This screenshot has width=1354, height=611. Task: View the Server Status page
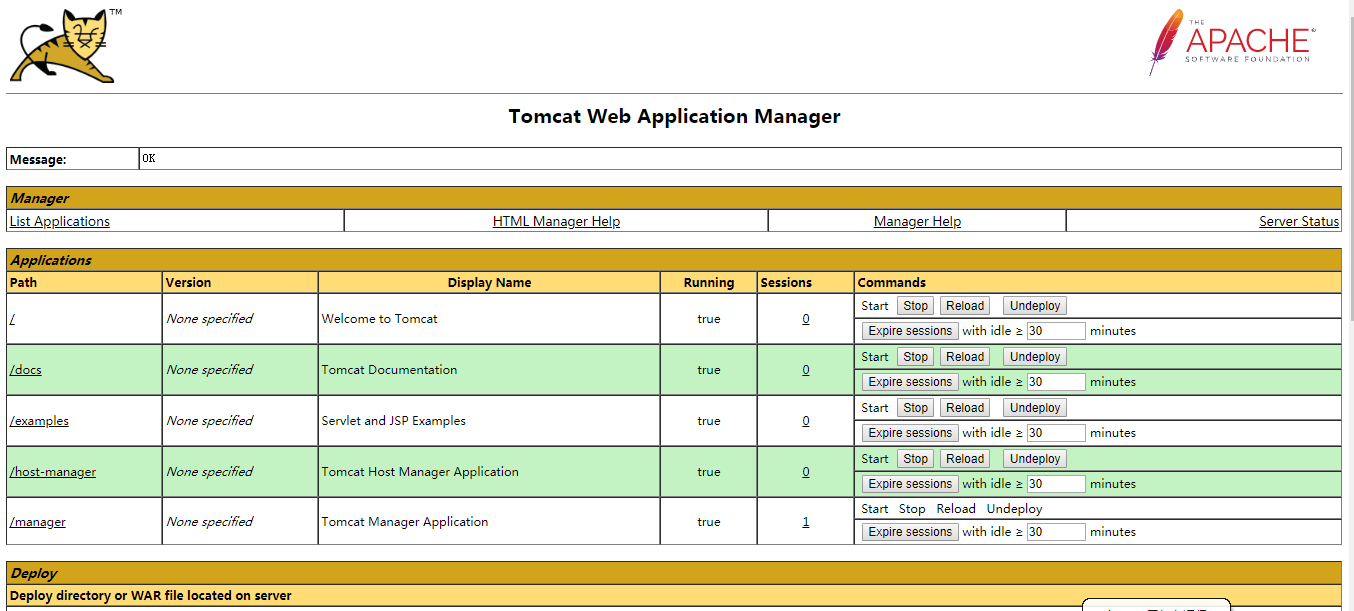(x=1298, y=221)
